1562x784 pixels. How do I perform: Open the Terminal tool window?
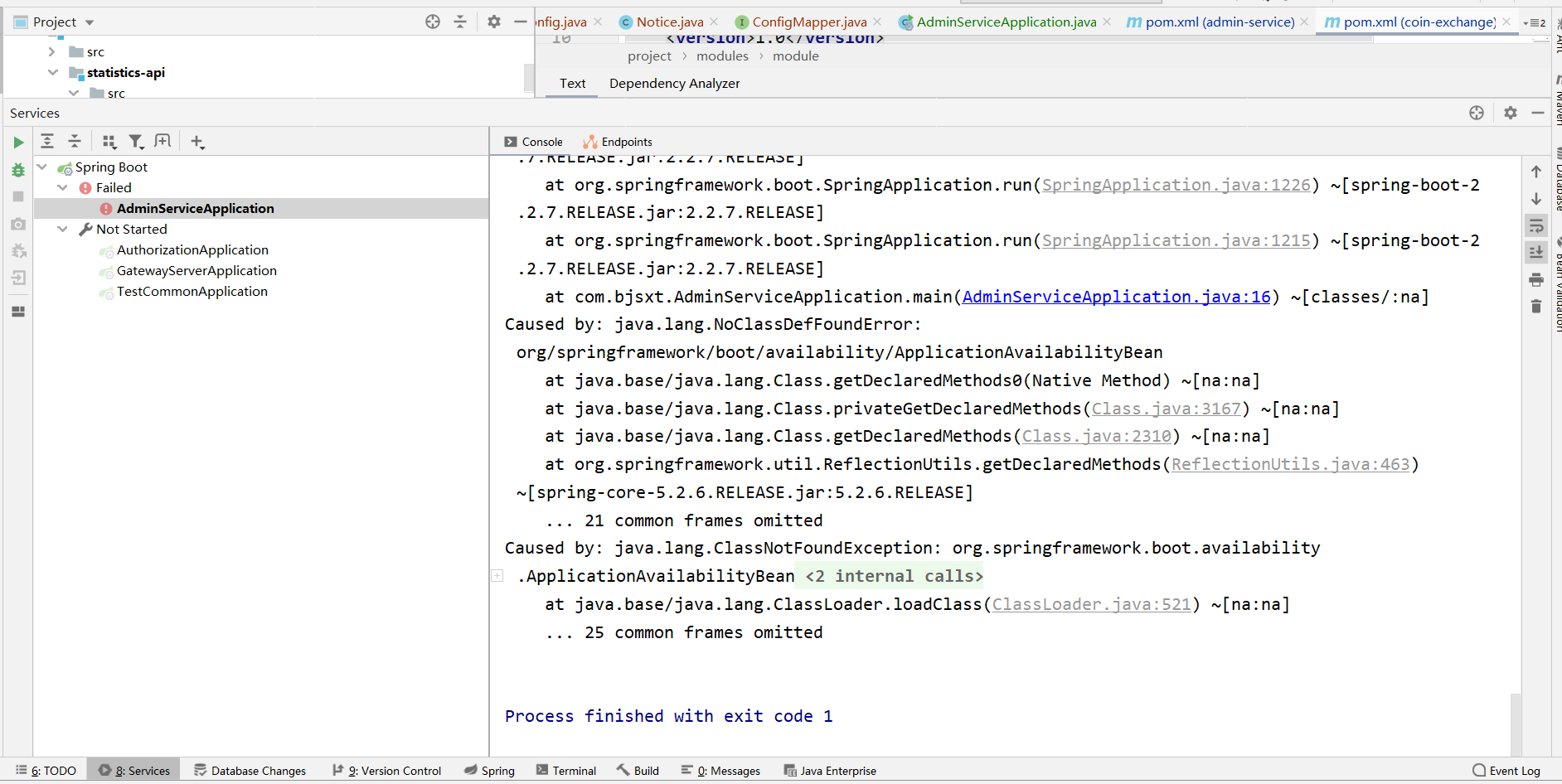[x=566, y=771]
